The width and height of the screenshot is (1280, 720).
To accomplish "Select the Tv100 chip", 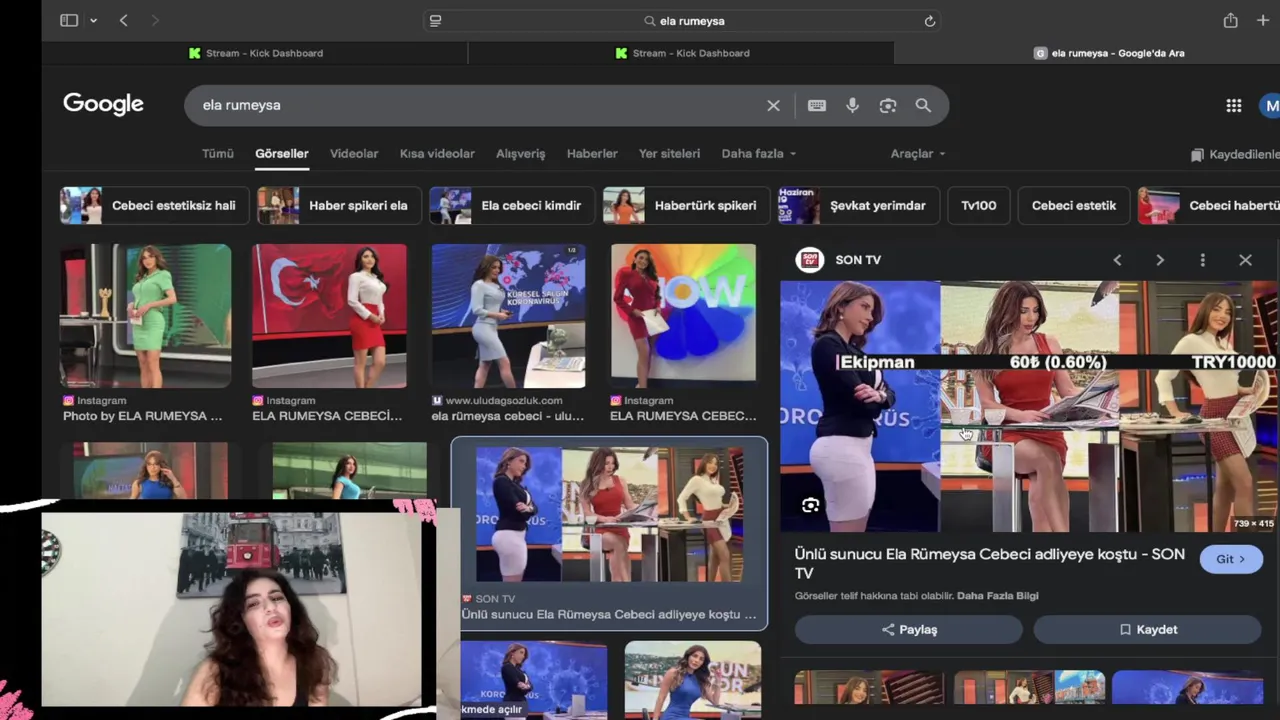I will click(978, 205).
